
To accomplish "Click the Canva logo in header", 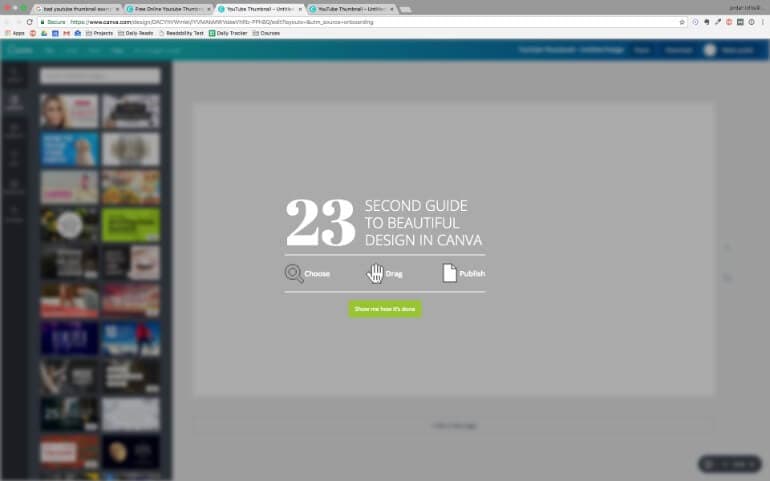I will pos(18,49).
